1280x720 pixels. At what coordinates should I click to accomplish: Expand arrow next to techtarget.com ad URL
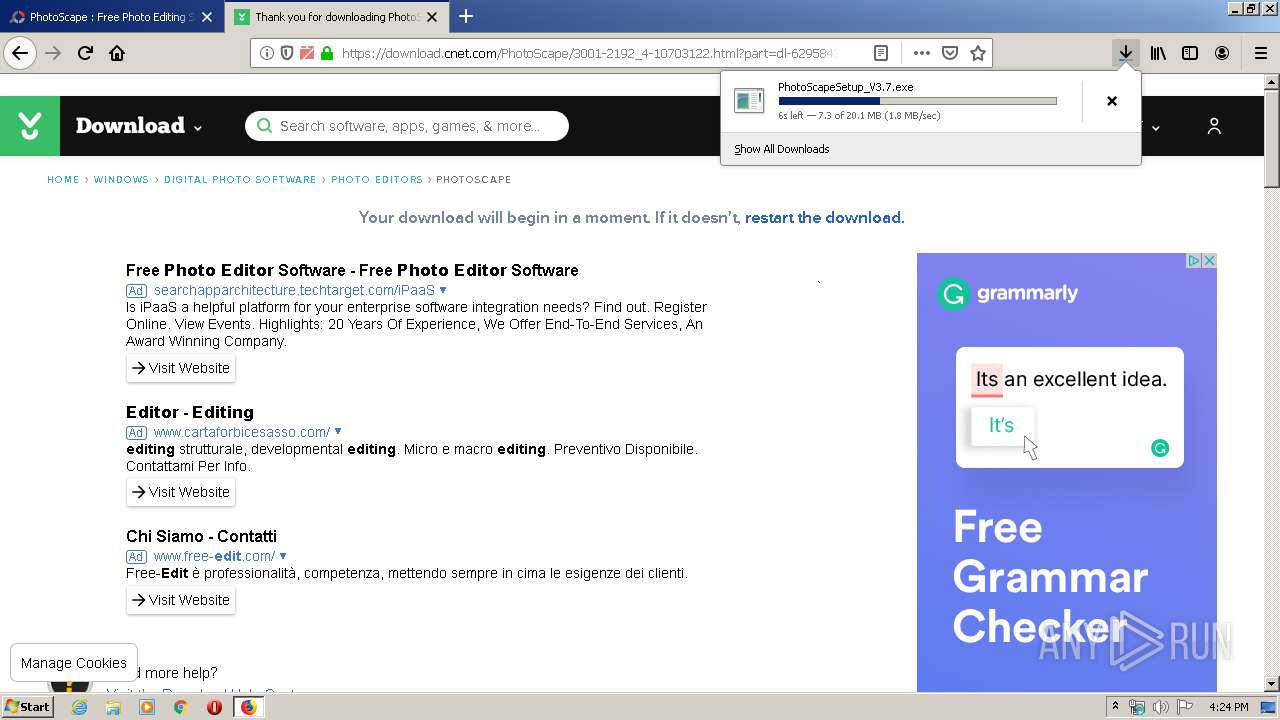coord(443,290)
